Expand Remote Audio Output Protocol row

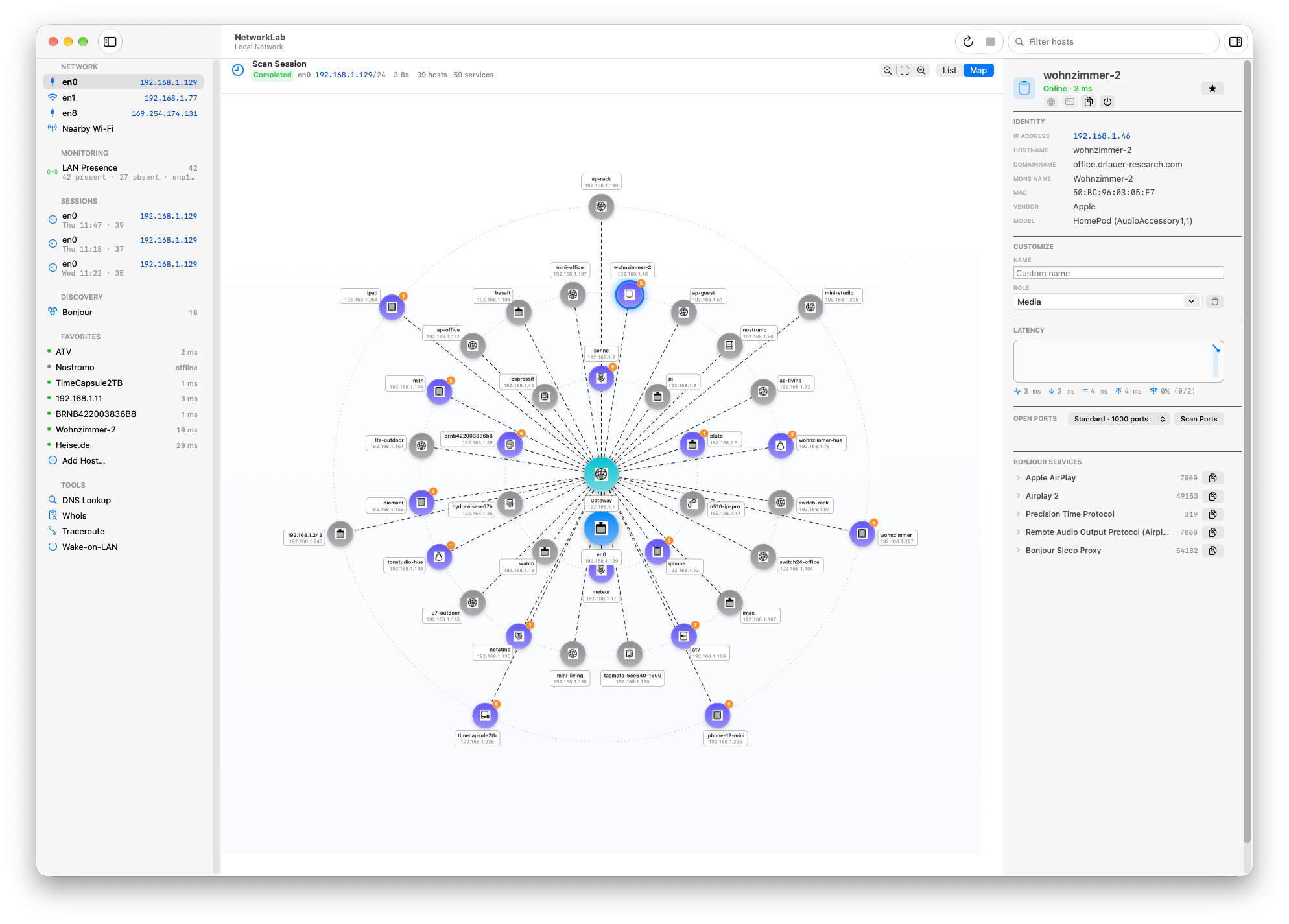click(x=1018, y=532)
